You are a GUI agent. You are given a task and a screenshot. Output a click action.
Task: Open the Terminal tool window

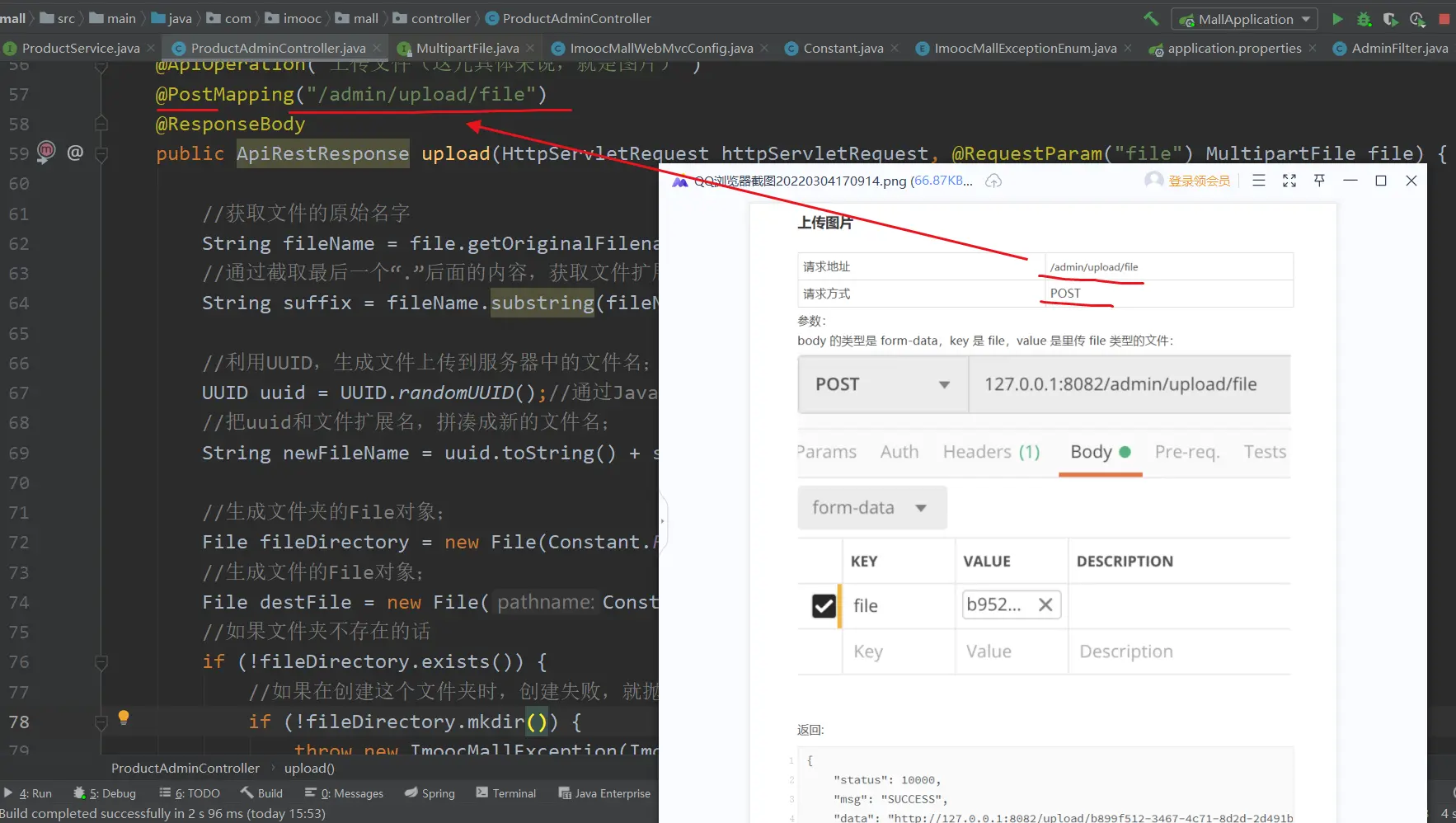click(506, 793)
